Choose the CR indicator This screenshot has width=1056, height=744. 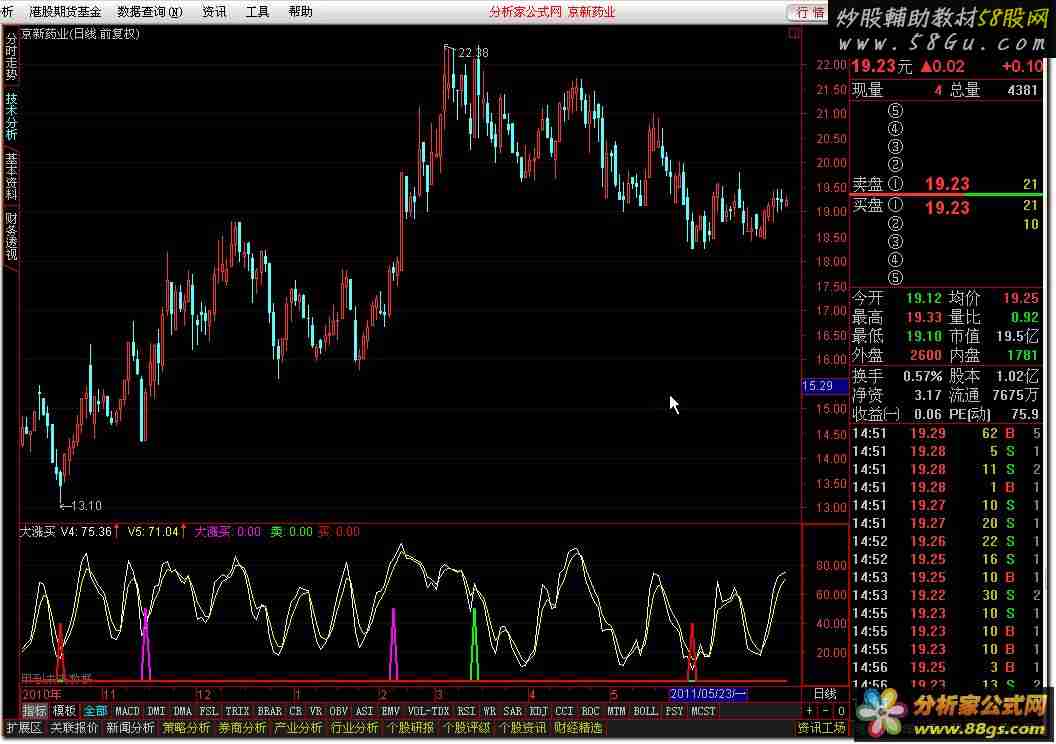coord(296,710)
